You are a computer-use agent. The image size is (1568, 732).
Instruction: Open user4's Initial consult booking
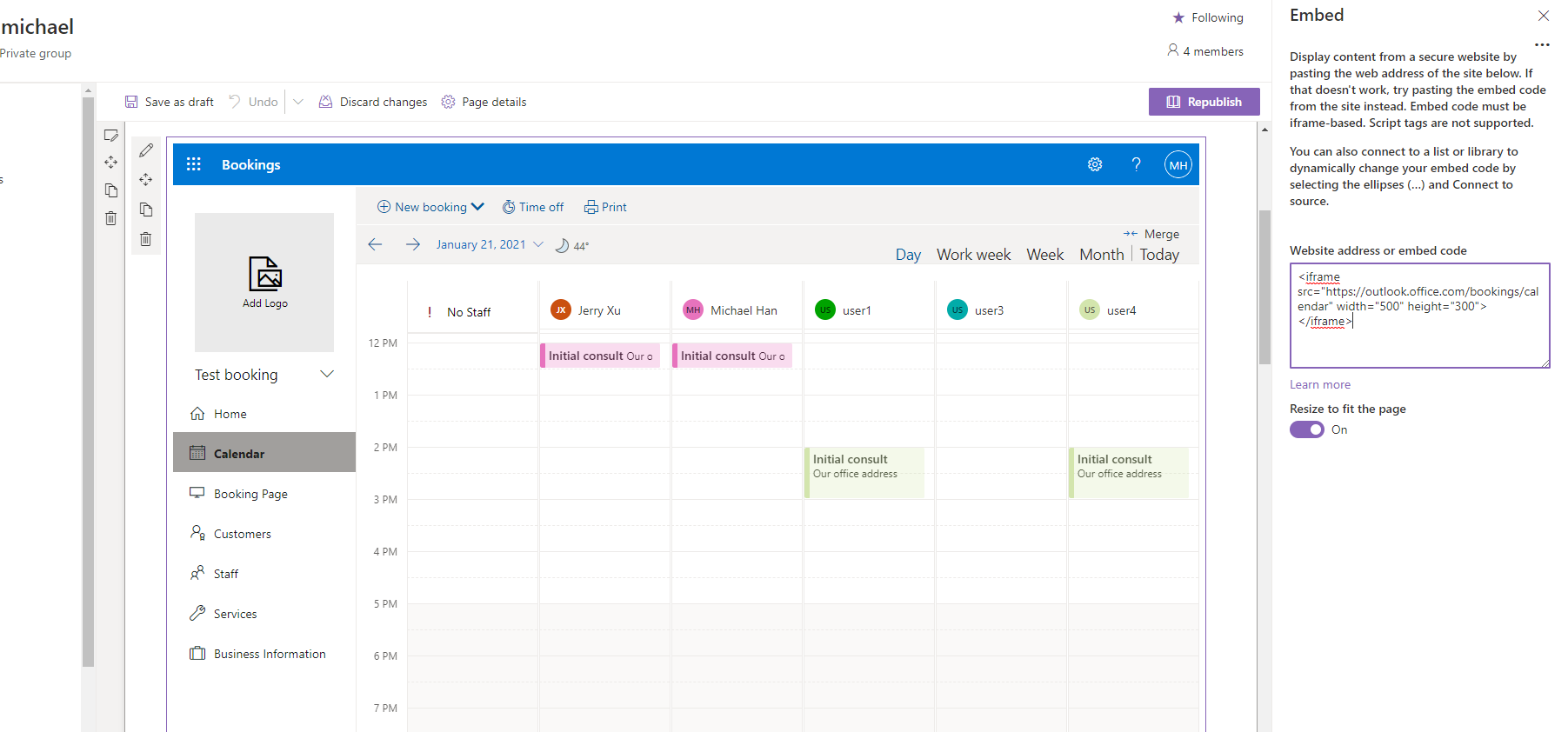point(1129,473)
